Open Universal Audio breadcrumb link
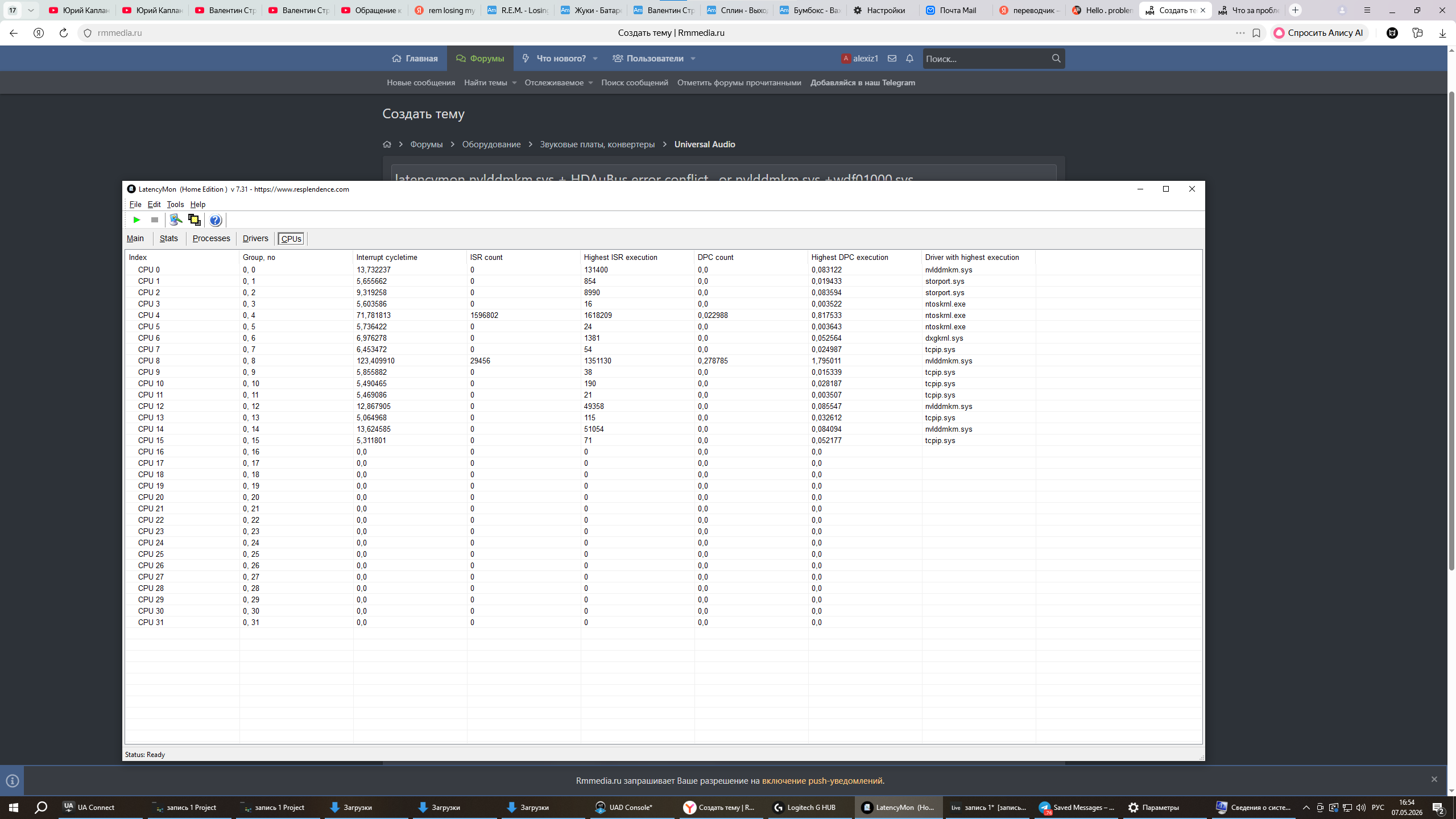This screenshot has width=1456, height=819. click(705, 144)
